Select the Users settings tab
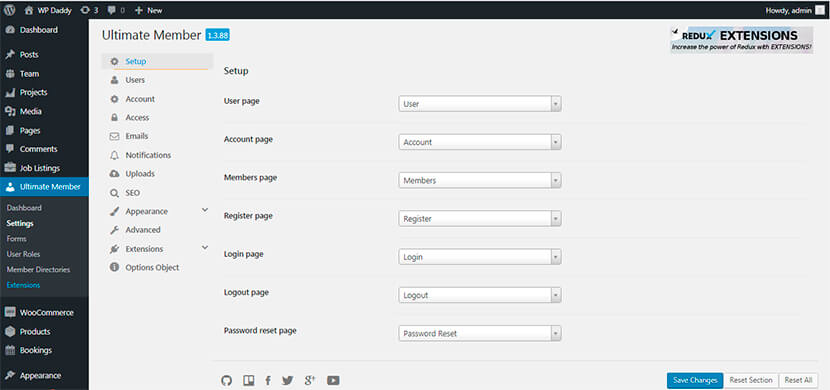The image size is (830, 390). 158,80
